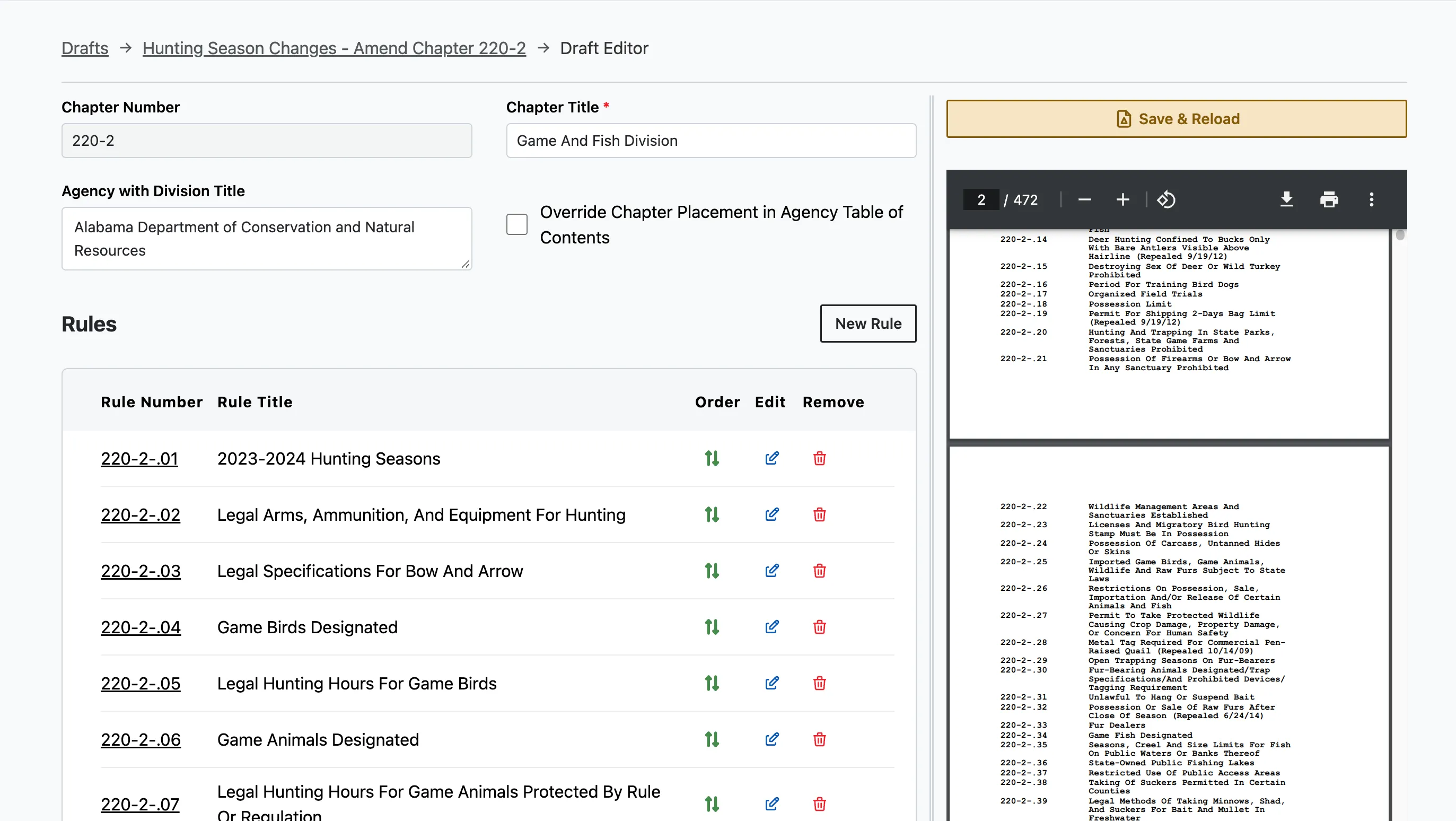The image size is (1456, 821).
Task: Rotate the PDF document counterclockwise
Action: (1166, 199)
